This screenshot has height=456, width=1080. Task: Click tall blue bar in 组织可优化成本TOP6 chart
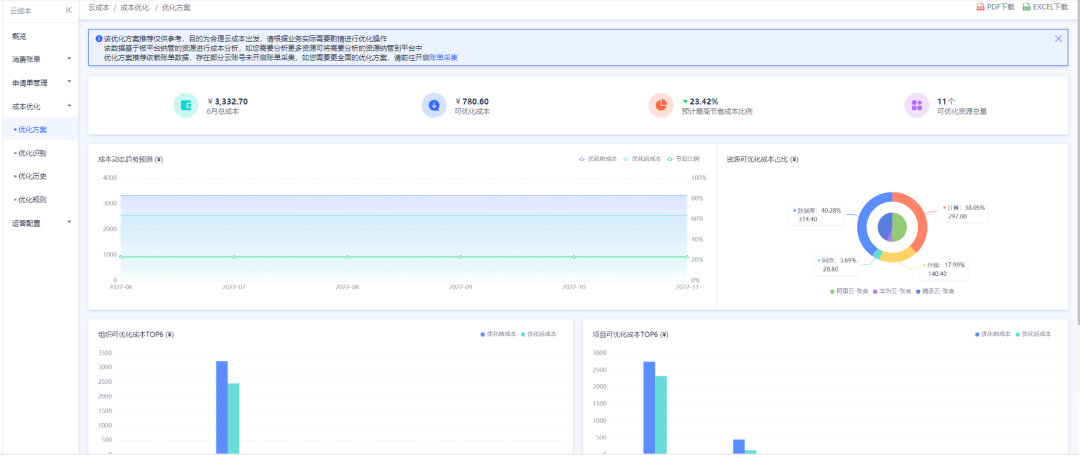coord(222,407)
